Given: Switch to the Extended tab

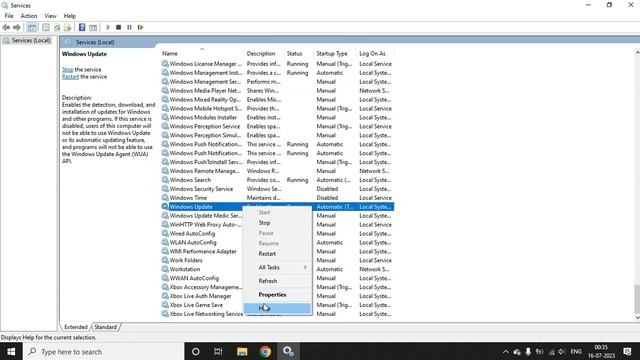Looking at the screenshot, I should tap(76, 327).
